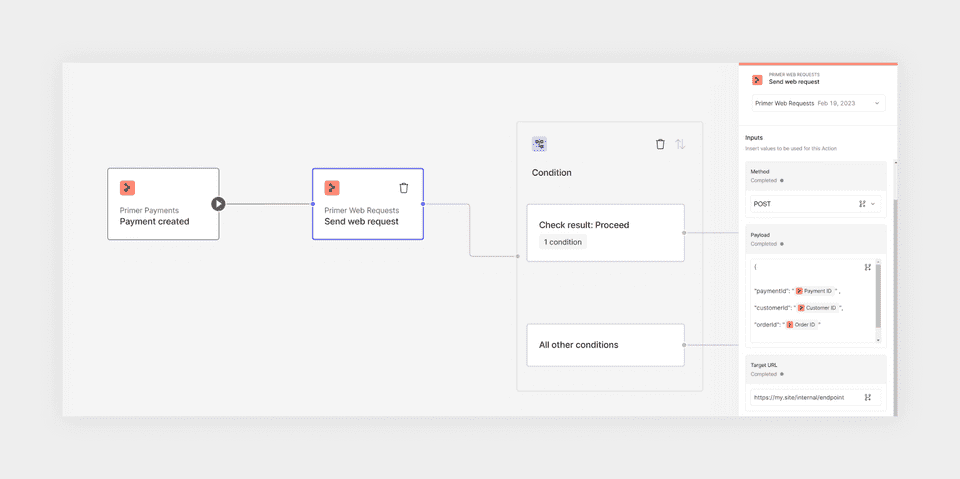
Task: Click the Send web request output connector dot
Action: pos(423,203)
